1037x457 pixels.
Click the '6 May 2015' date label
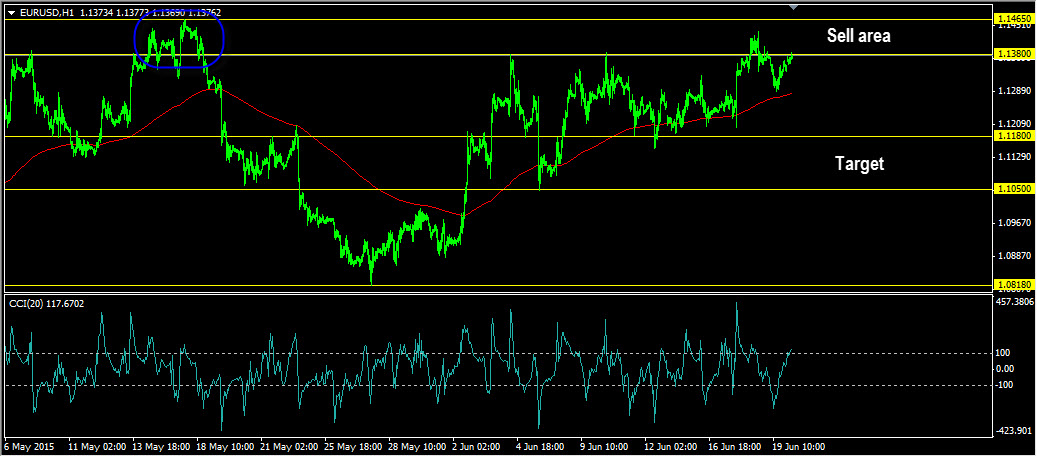pos(30,446)
